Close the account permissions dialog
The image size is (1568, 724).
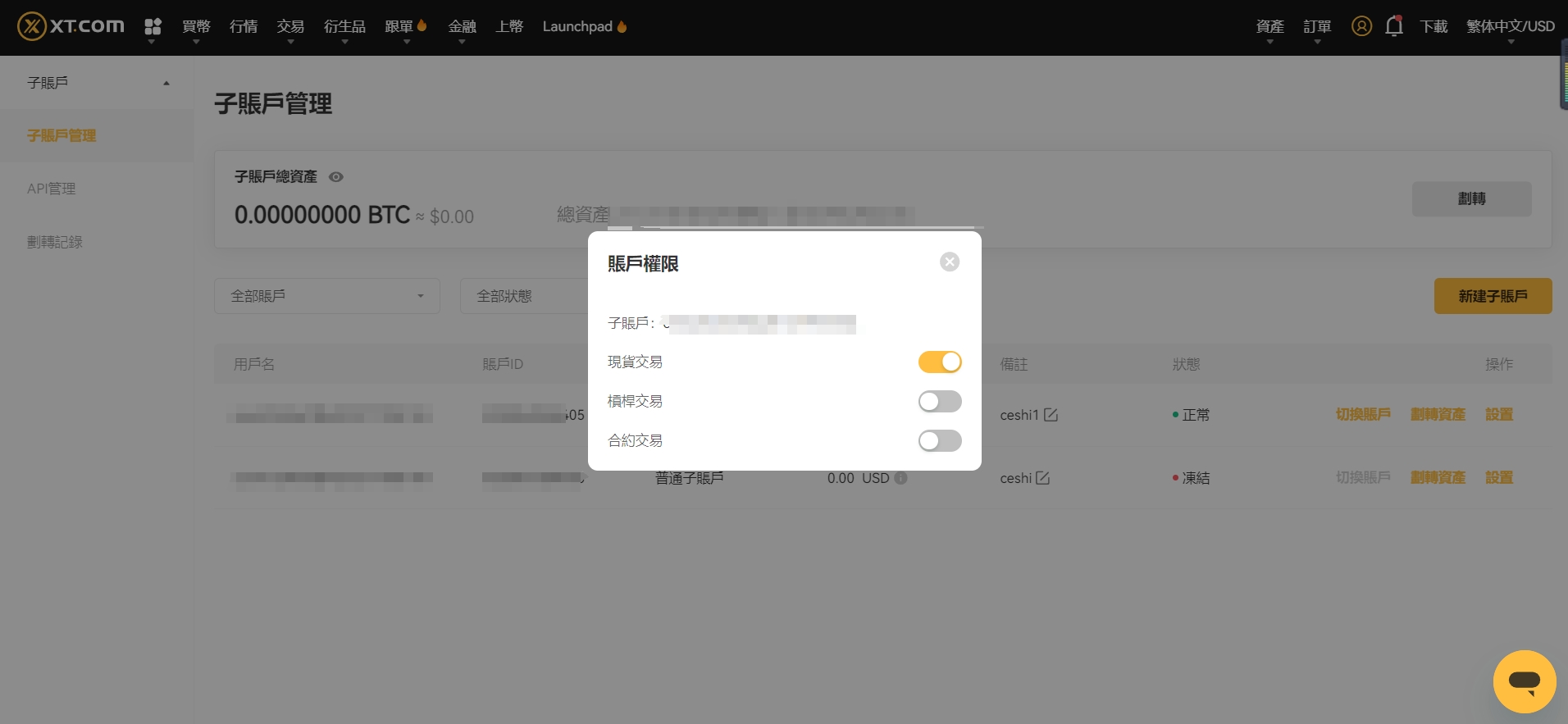click(x=950, y=262)
